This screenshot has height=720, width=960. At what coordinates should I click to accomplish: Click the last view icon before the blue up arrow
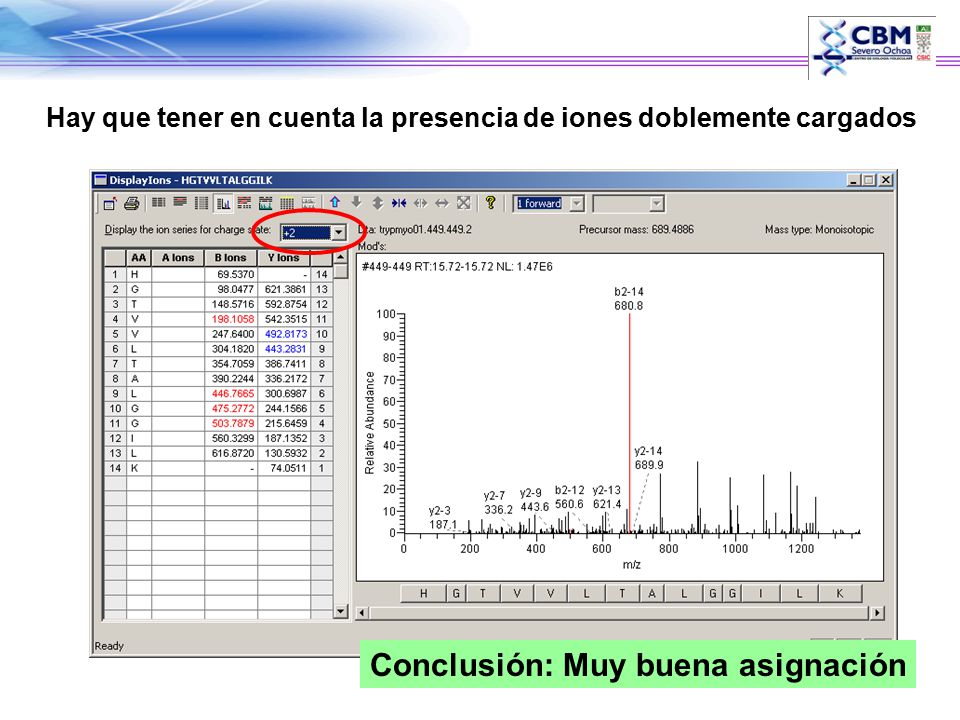point(308,203)
